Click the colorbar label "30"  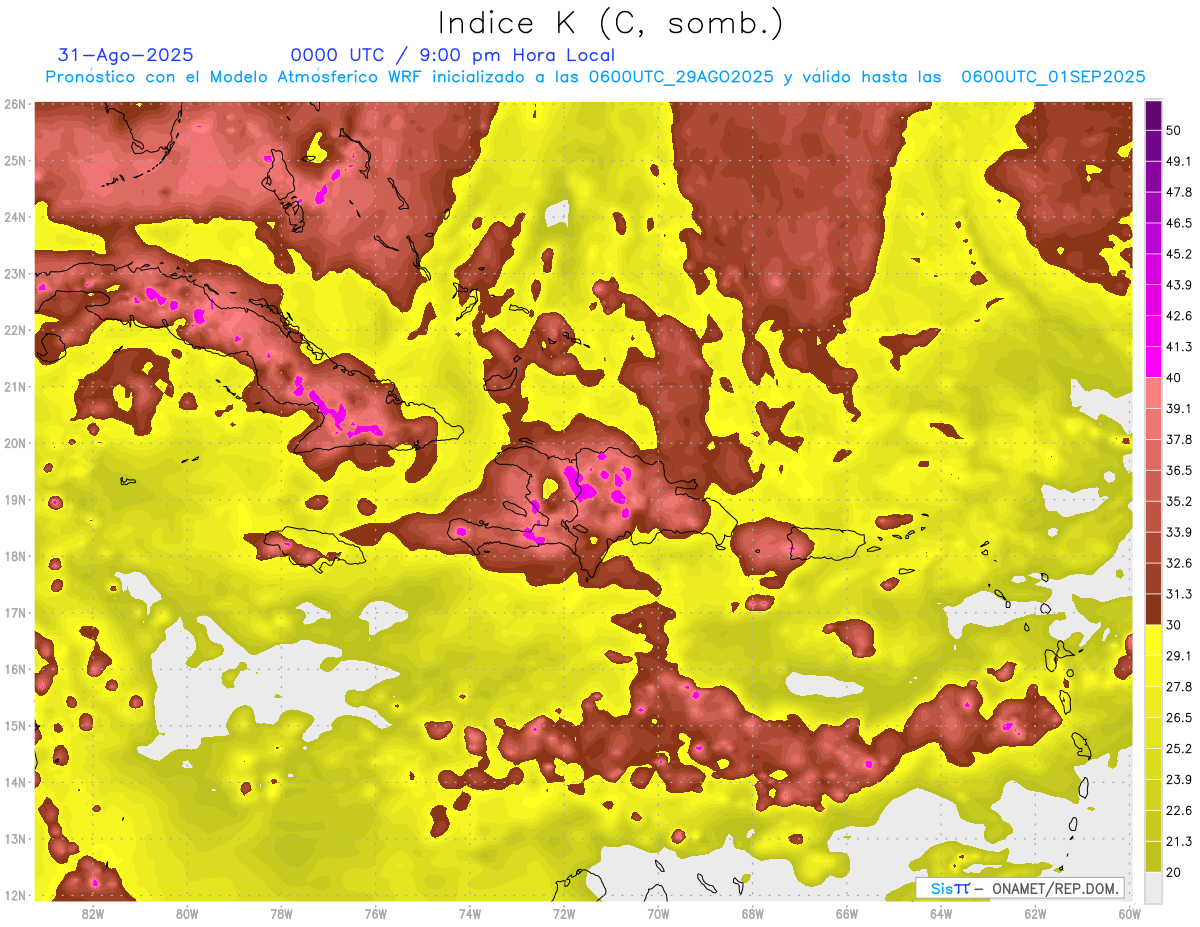1174,625
